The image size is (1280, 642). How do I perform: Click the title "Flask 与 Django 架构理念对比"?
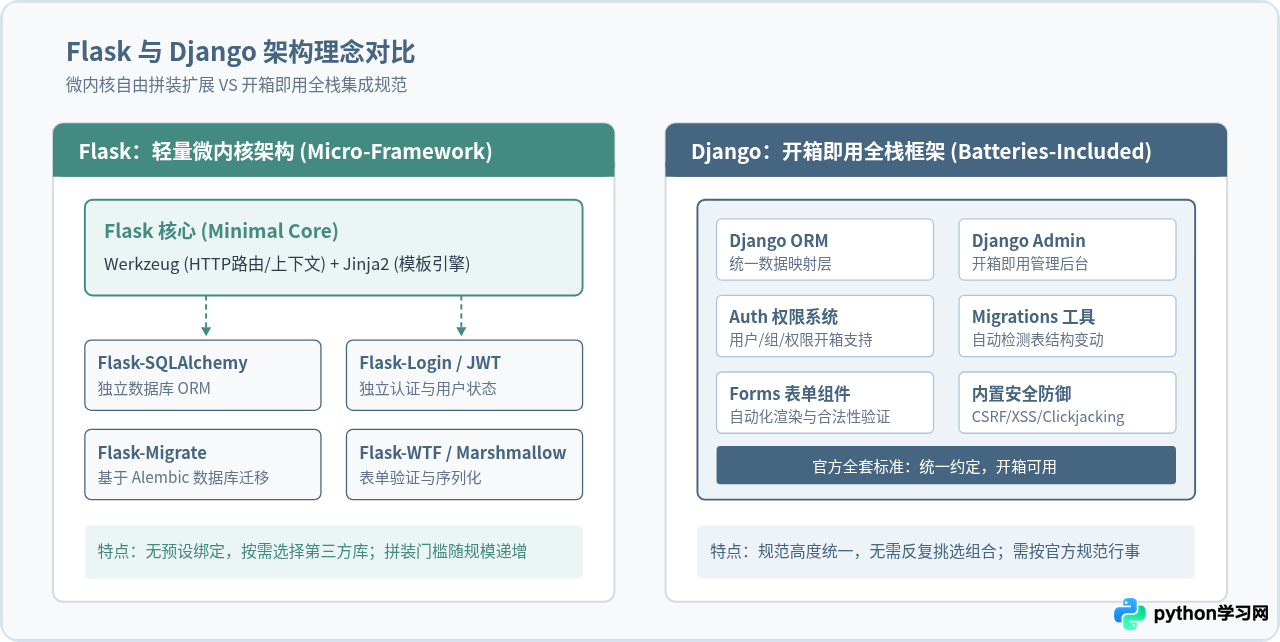240,52
